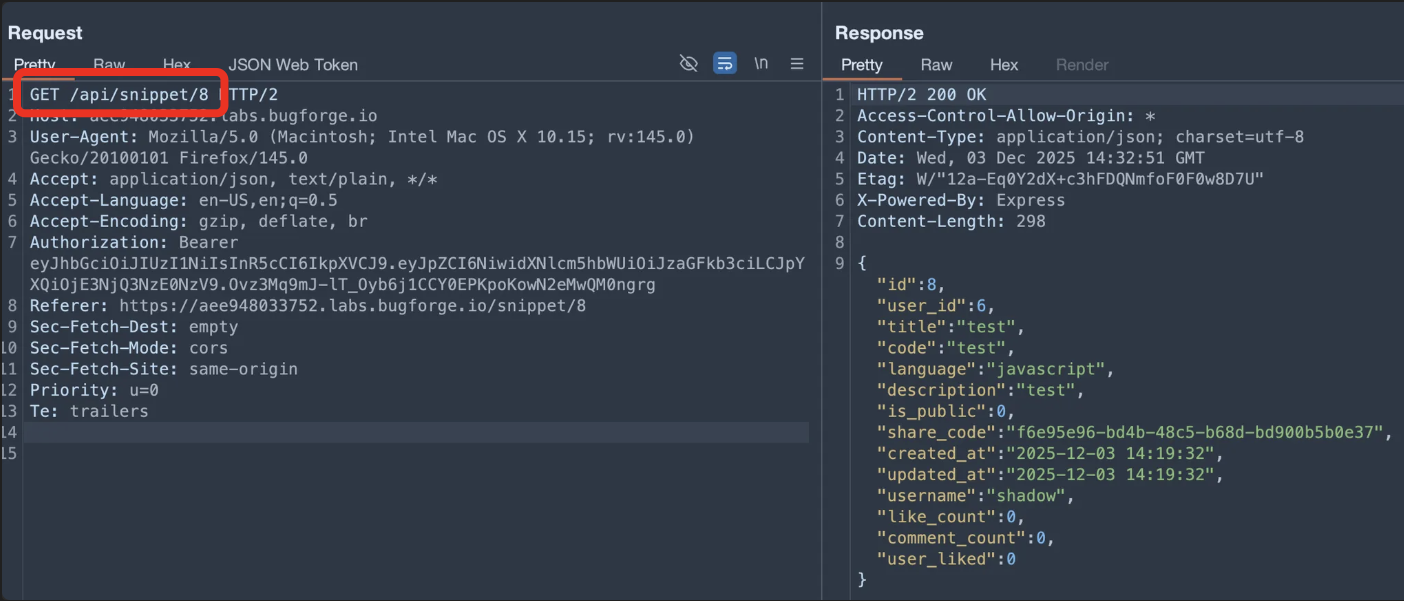Switch Request view to Raw tab
The image size is (1404, 601).
pyautogui.click(x=109, y=65)
